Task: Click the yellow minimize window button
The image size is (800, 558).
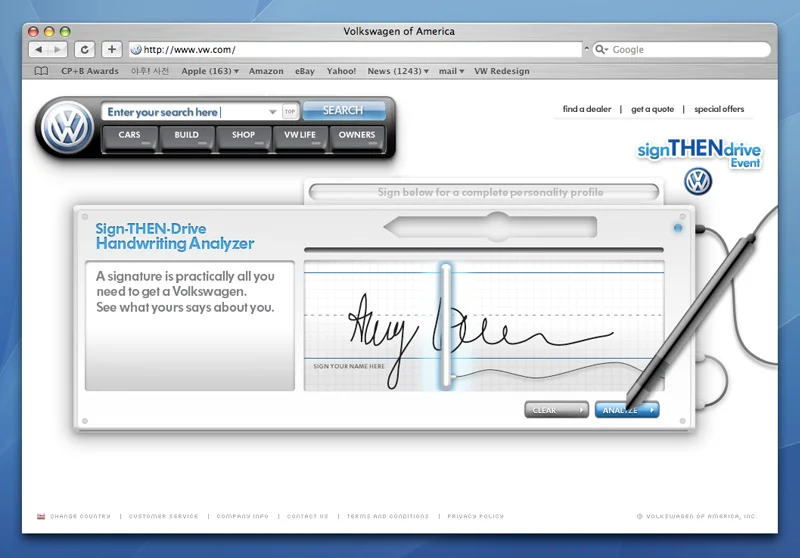Action: point(49,32)
